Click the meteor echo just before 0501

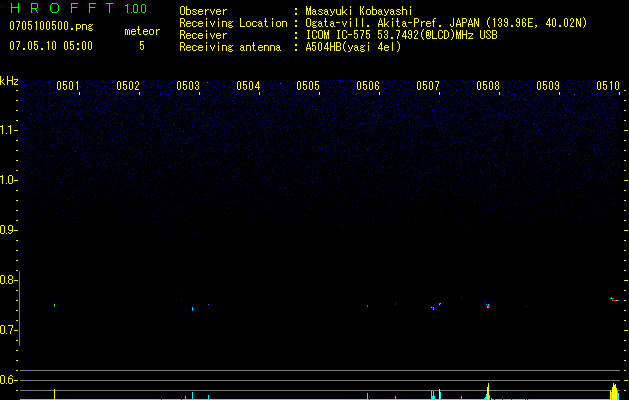tap(54, 305)
